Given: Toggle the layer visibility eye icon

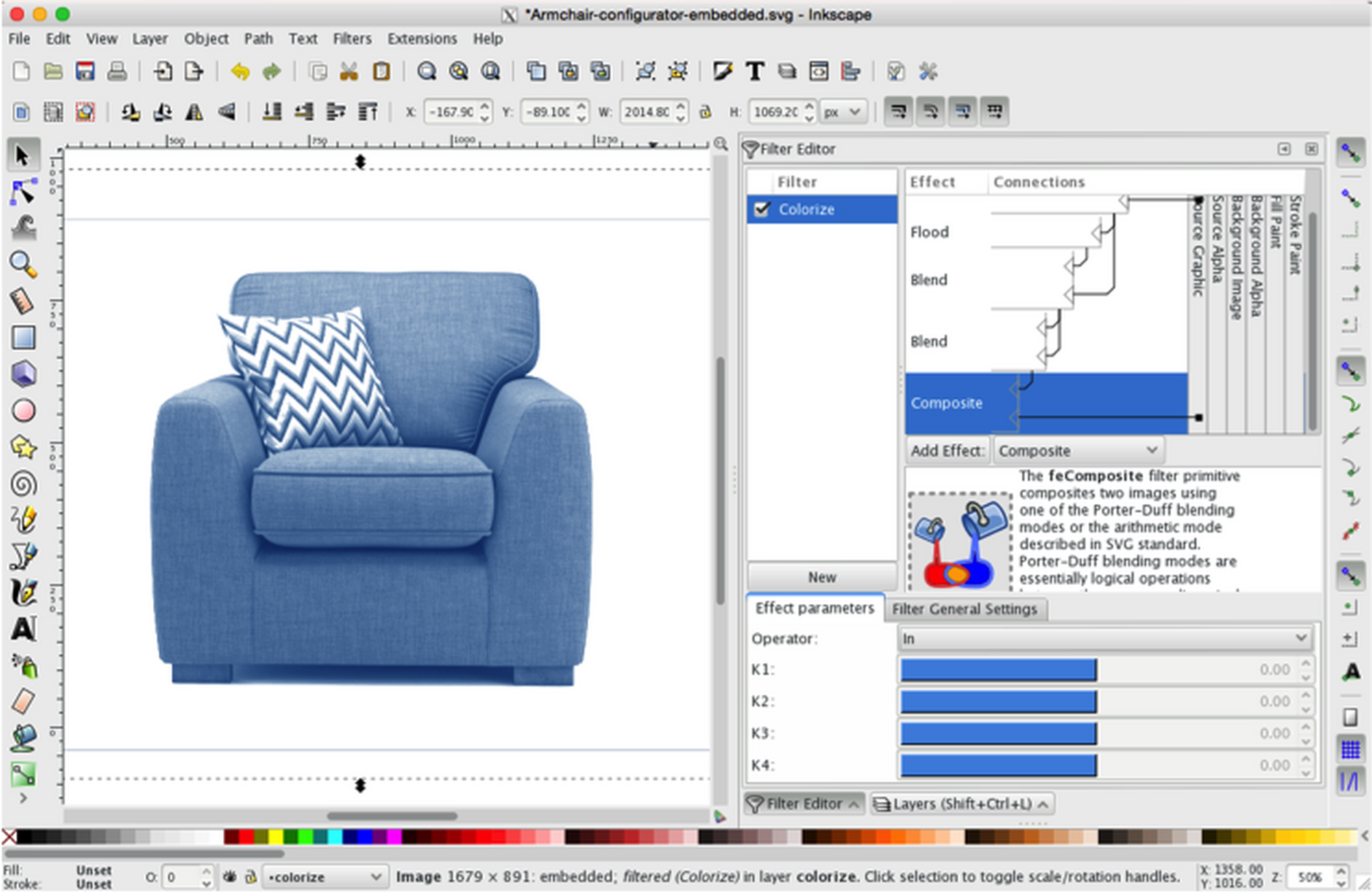Looking at the screenshot, I should [230, 876].
